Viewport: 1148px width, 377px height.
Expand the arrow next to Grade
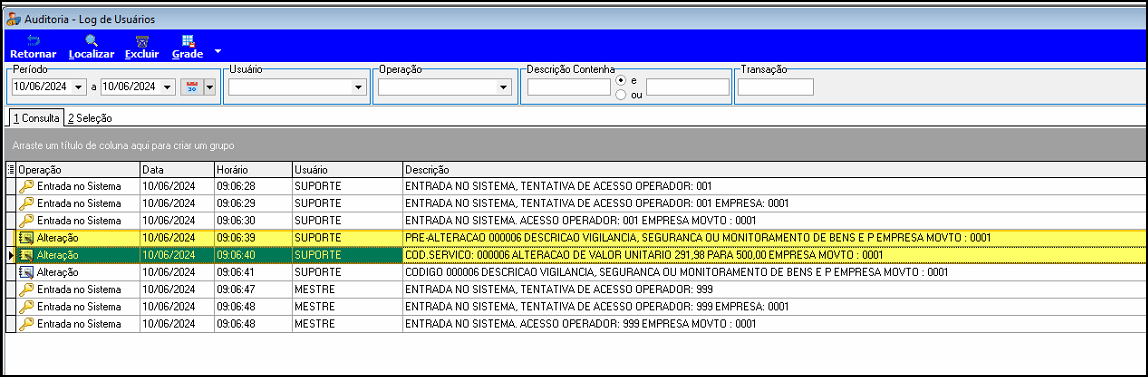[217, 52]
